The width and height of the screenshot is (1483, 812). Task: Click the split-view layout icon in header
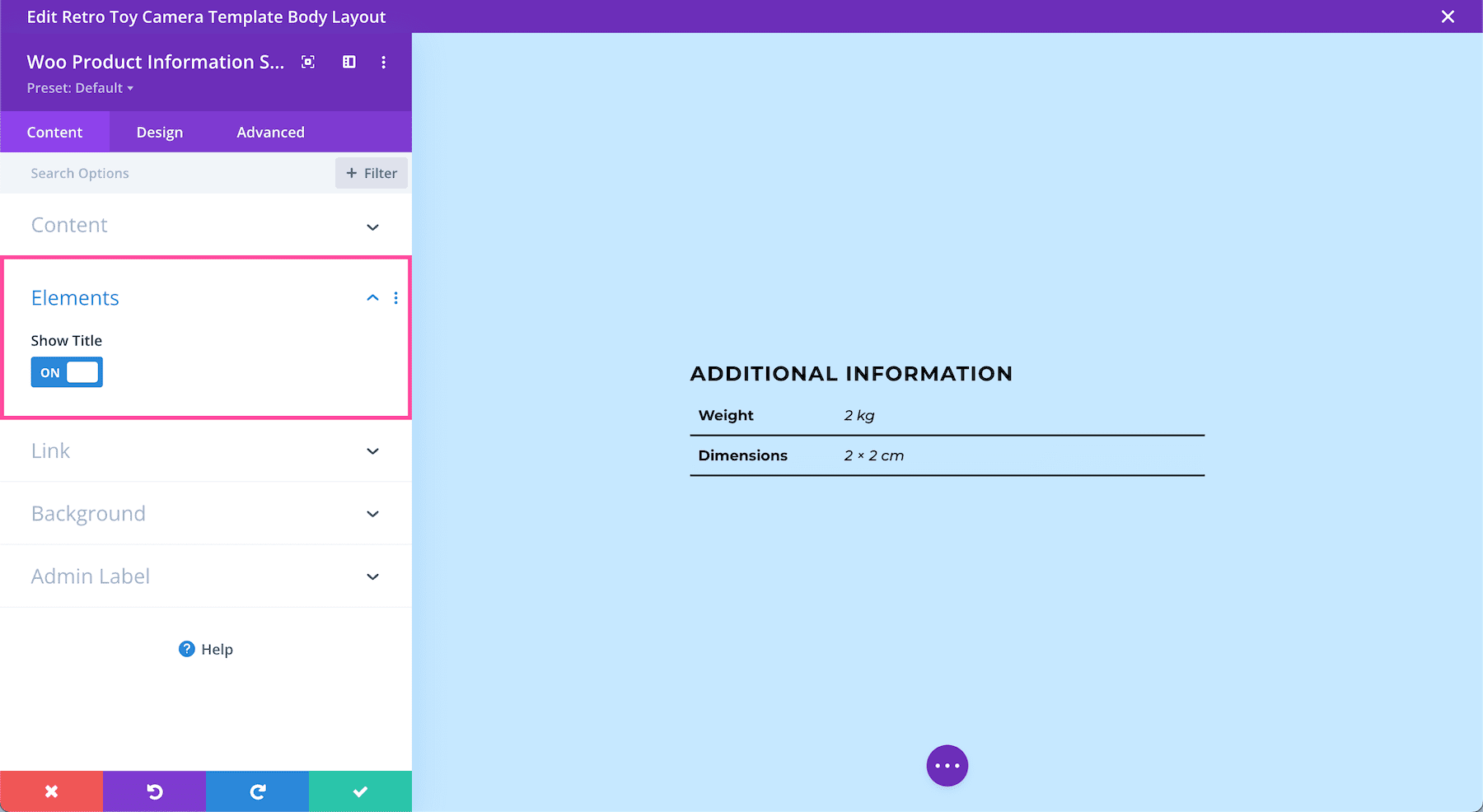pyautogui.click(x=349, y=62)
